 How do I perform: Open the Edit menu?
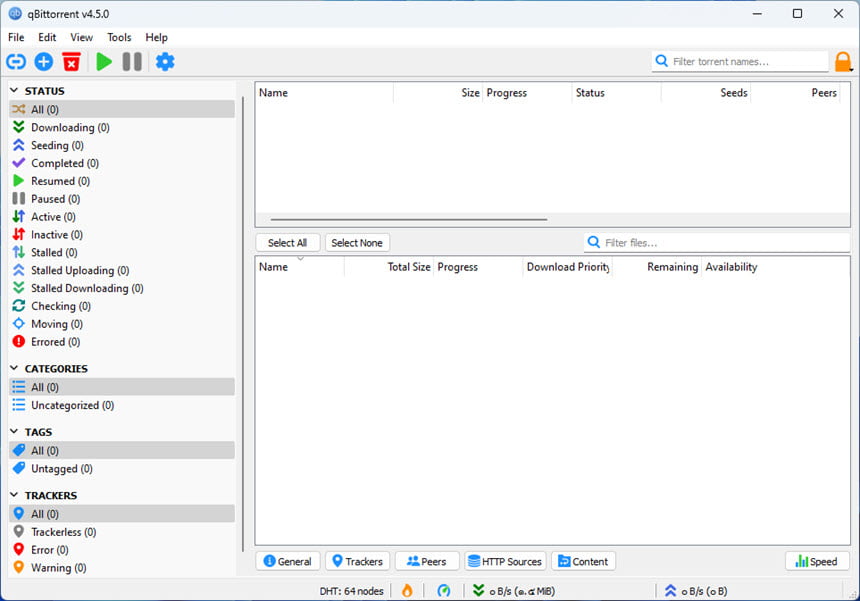pyautogui.click(x=47, y=37)
